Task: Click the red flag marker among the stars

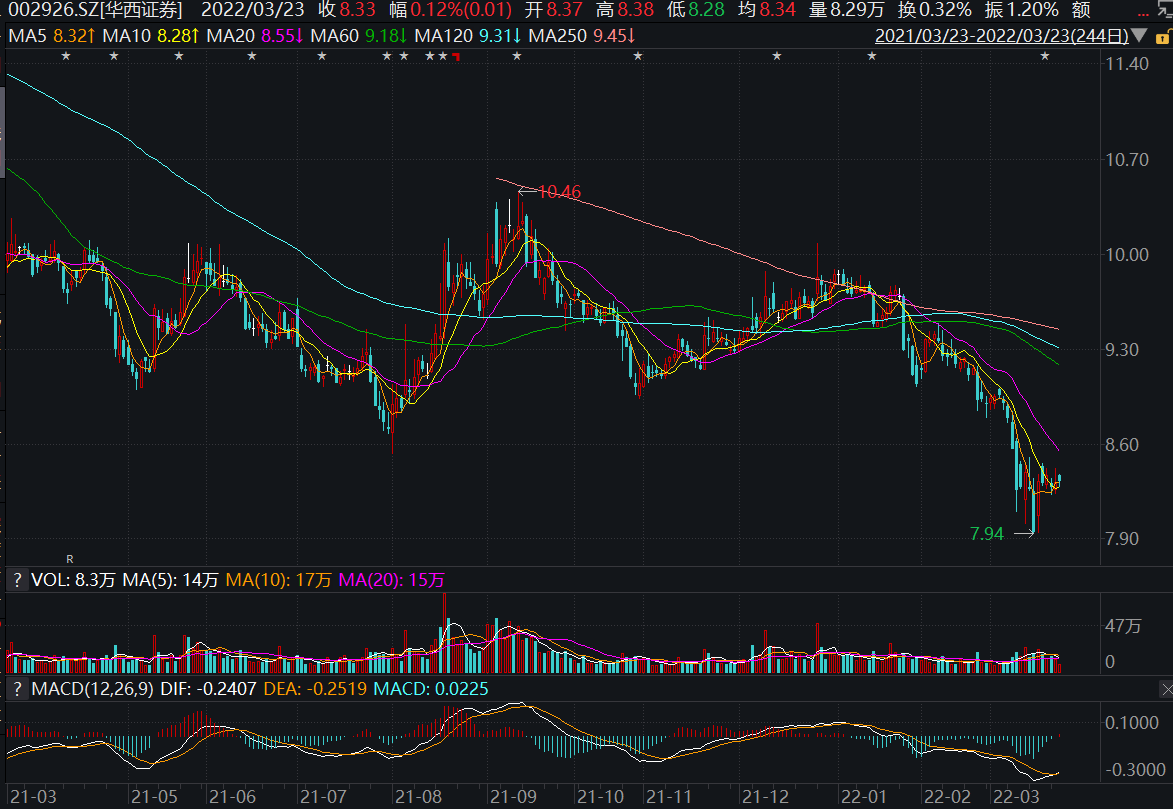Action: click(x=456, y=57)
